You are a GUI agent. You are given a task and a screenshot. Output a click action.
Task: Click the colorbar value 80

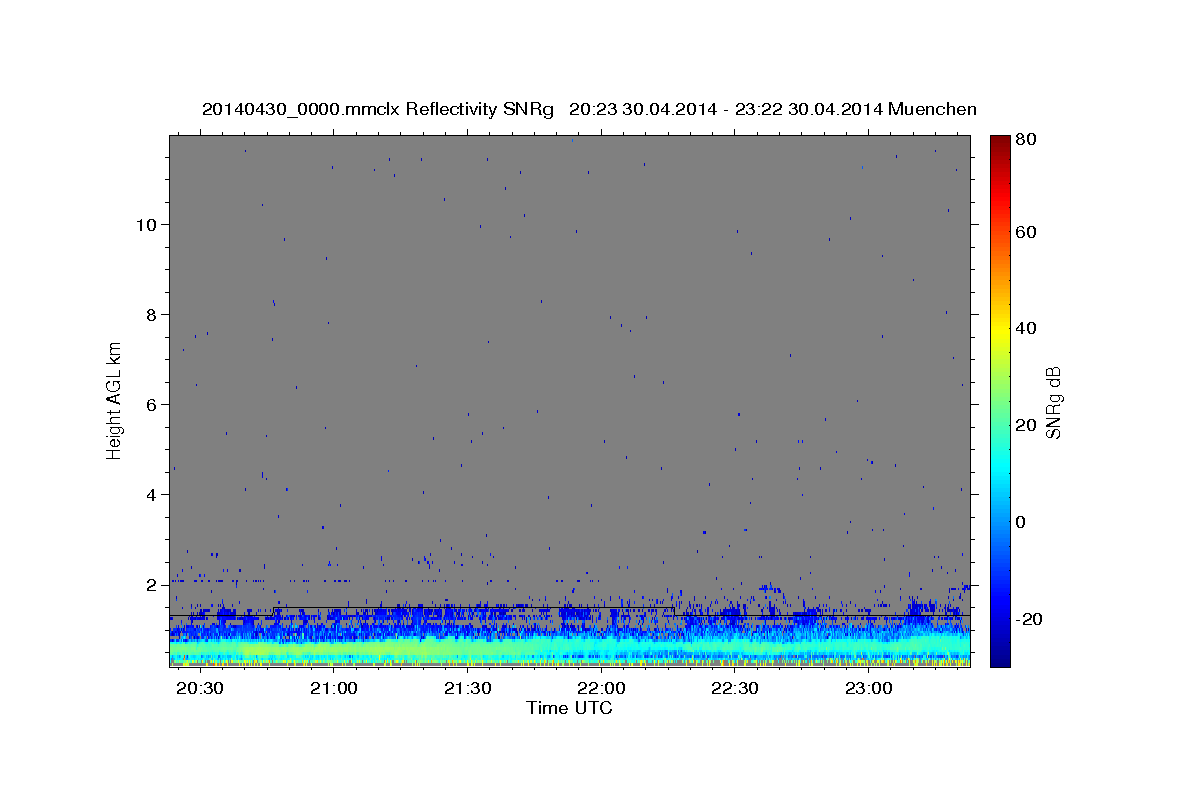pos(1026,139)
